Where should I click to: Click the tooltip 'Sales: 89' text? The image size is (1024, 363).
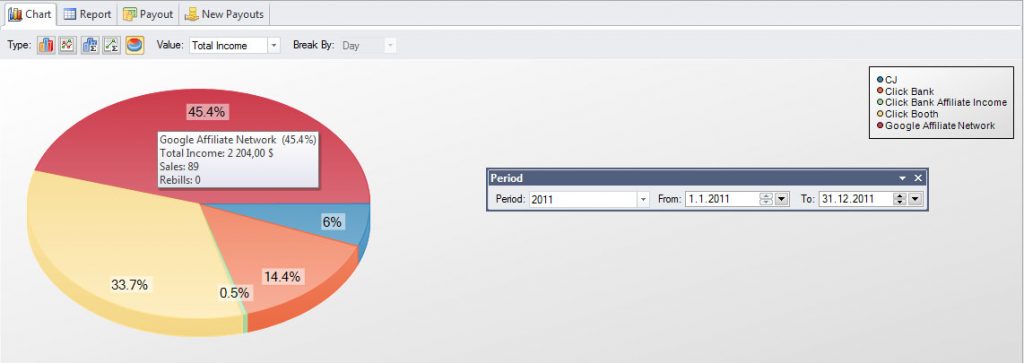pos(179,166)
